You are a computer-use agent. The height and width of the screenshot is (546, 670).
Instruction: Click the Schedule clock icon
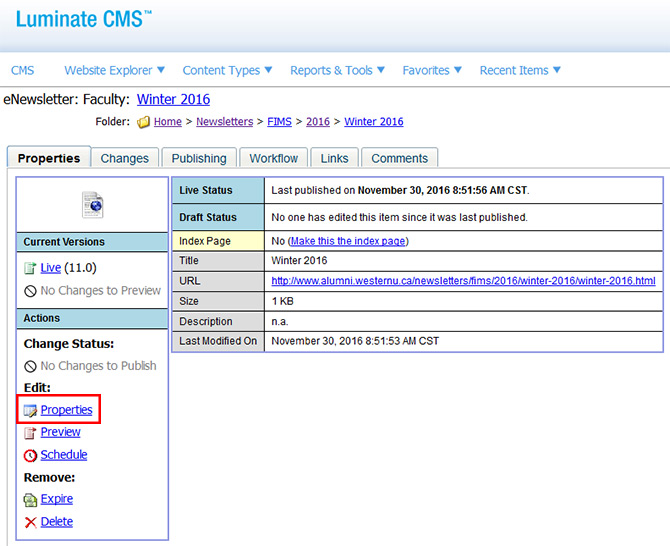[x=30, y=455]
